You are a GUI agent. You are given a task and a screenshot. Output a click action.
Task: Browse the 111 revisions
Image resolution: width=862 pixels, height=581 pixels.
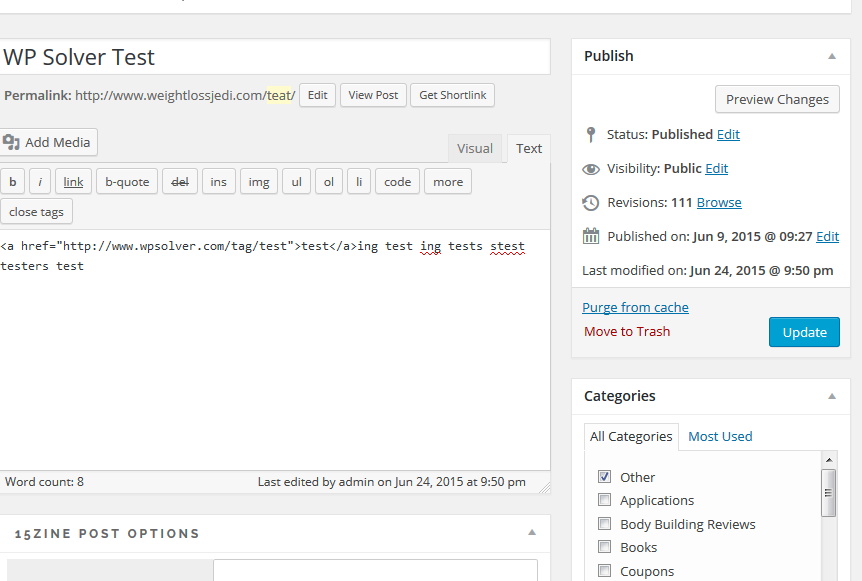(719, 203)
